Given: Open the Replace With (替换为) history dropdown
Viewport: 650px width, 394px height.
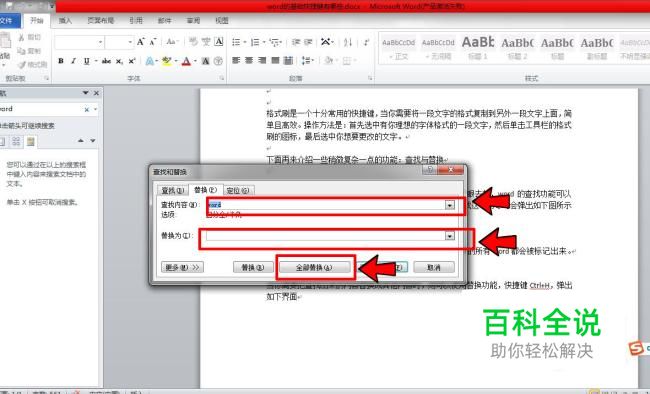Looking at the screenshot, I should [x=450, y=236].
